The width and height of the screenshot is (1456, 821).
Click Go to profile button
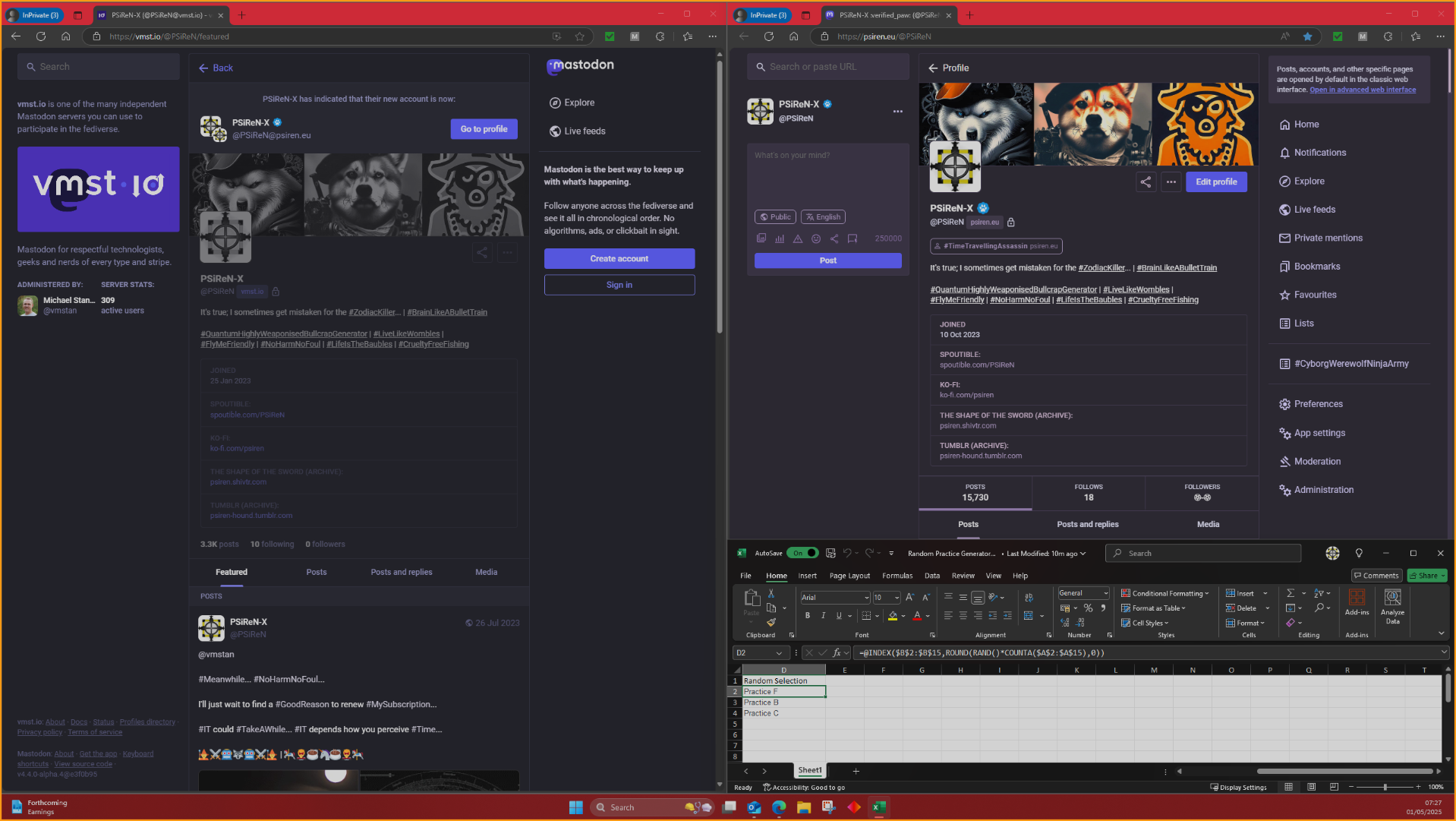[x=484, y=129]
